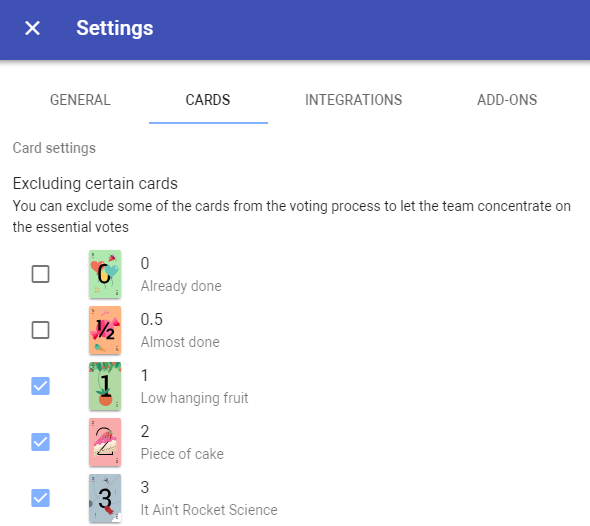Enable the 0.5 Almost done checkbox
Viewport: 590px width, 526px height.
pos(40,330)
